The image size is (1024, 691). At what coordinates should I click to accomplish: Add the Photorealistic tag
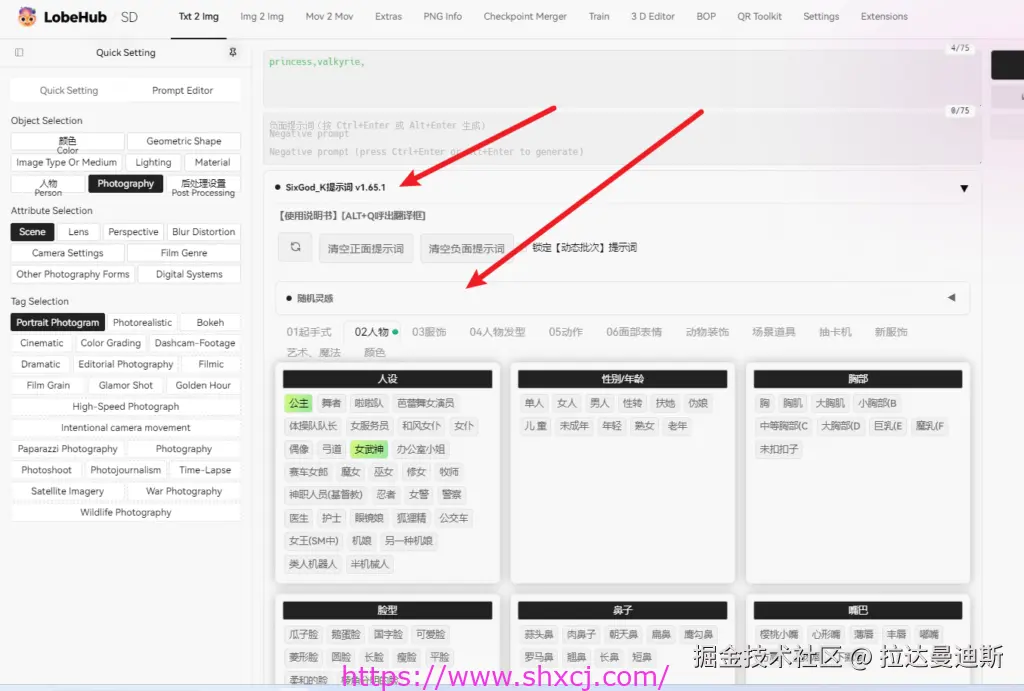pyautogui.click(x=142, y=322)
